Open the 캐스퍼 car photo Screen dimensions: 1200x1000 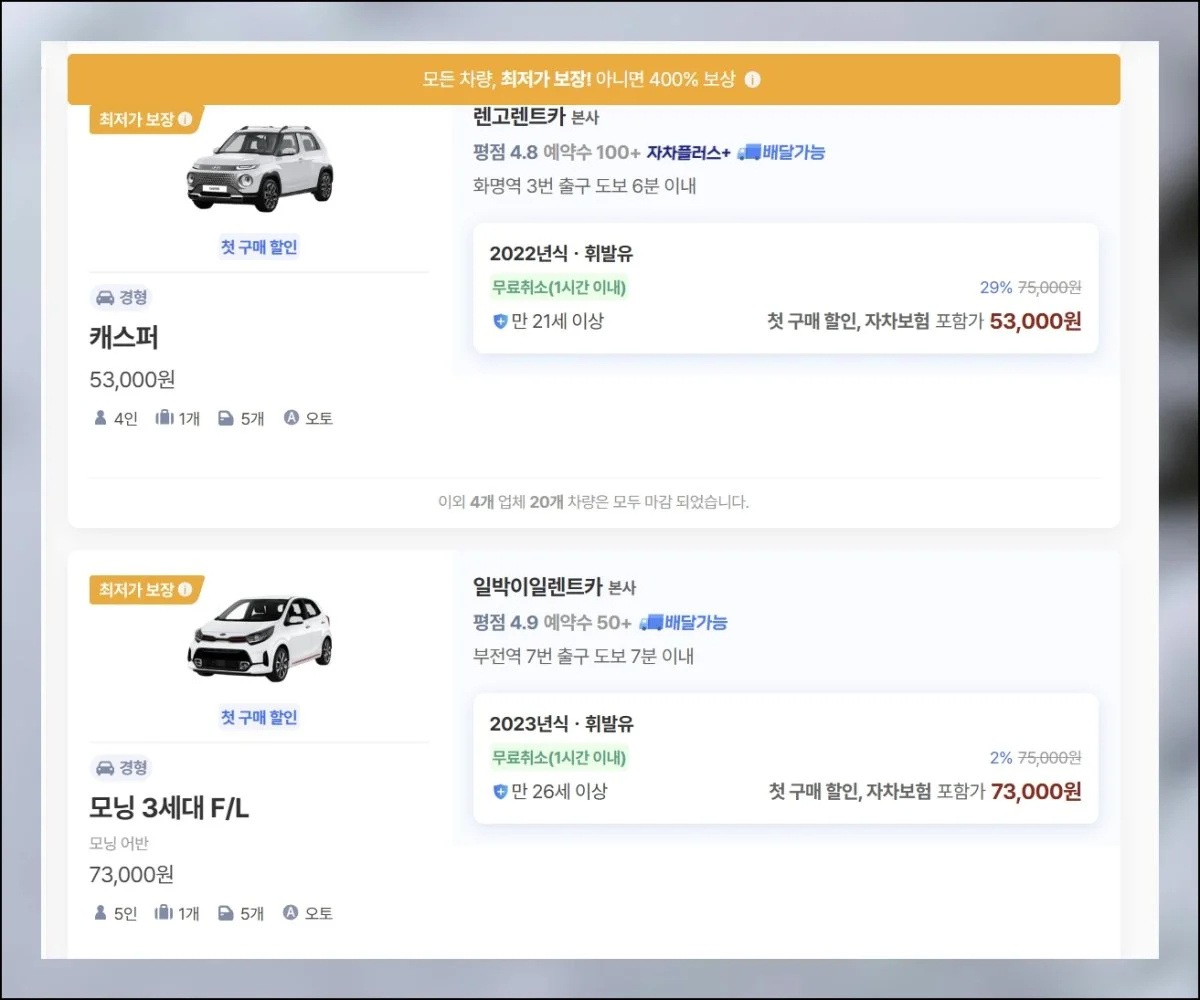[259, 167]
